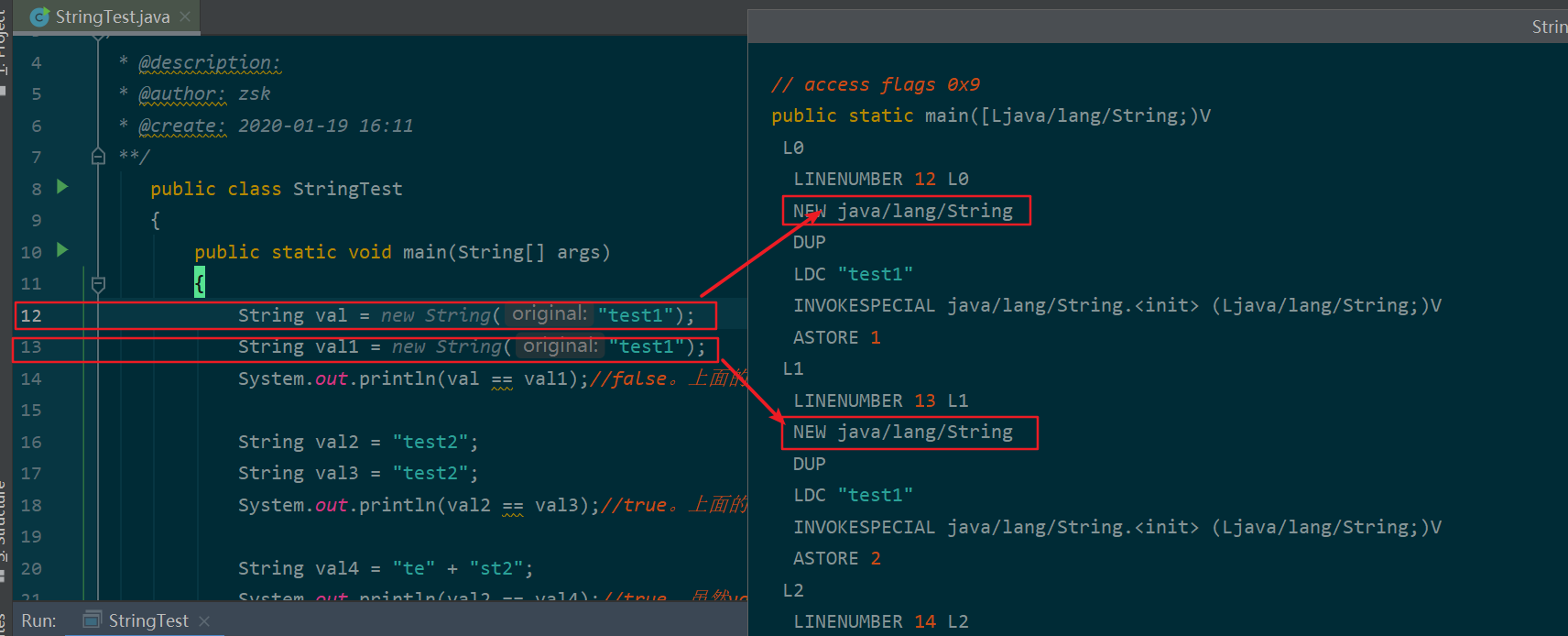Open the Structure tool window
The height and width of the screenshot is (636, 1568).
(x=4, y=522)
